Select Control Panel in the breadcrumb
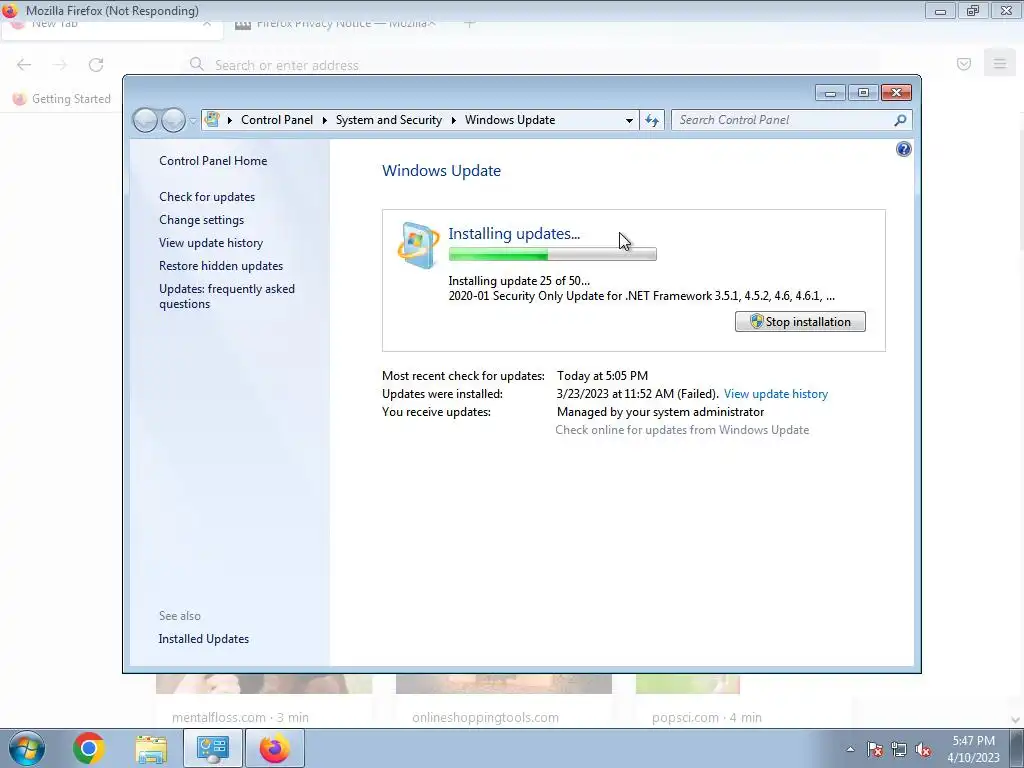This screenshot has height=768, width=1024. [x=277, y=120]
